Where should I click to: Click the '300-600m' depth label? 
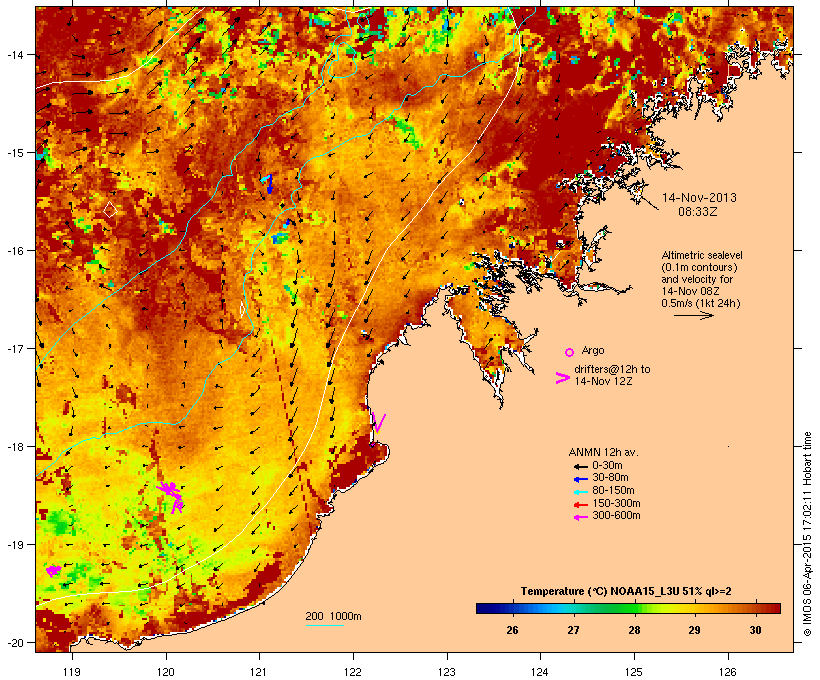[616, 516]
